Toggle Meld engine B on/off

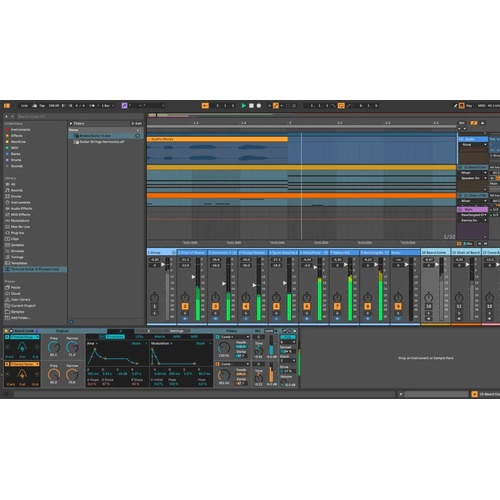[x=7, y=364]
